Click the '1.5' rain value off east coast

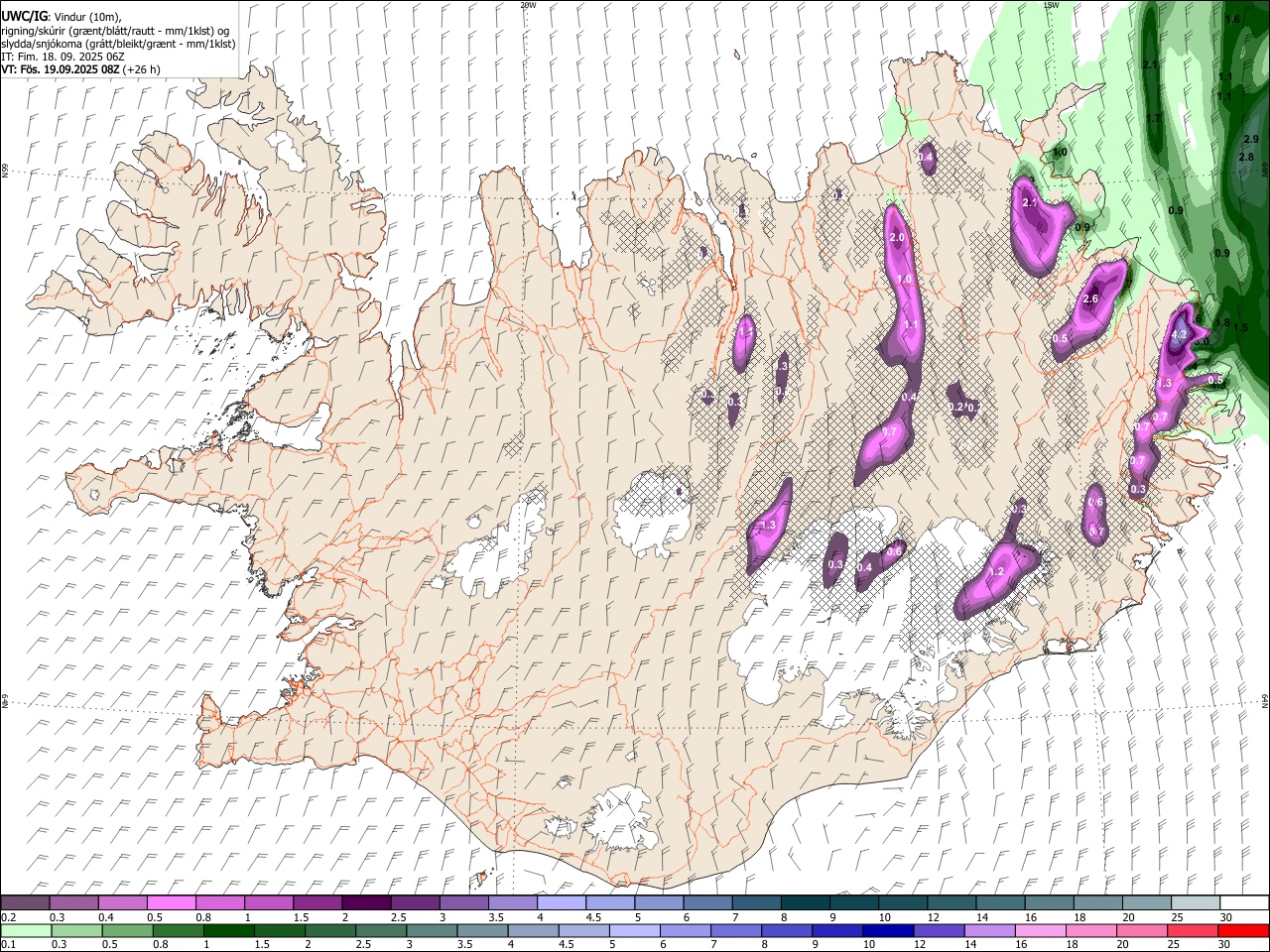click(x=1240, y=327)
